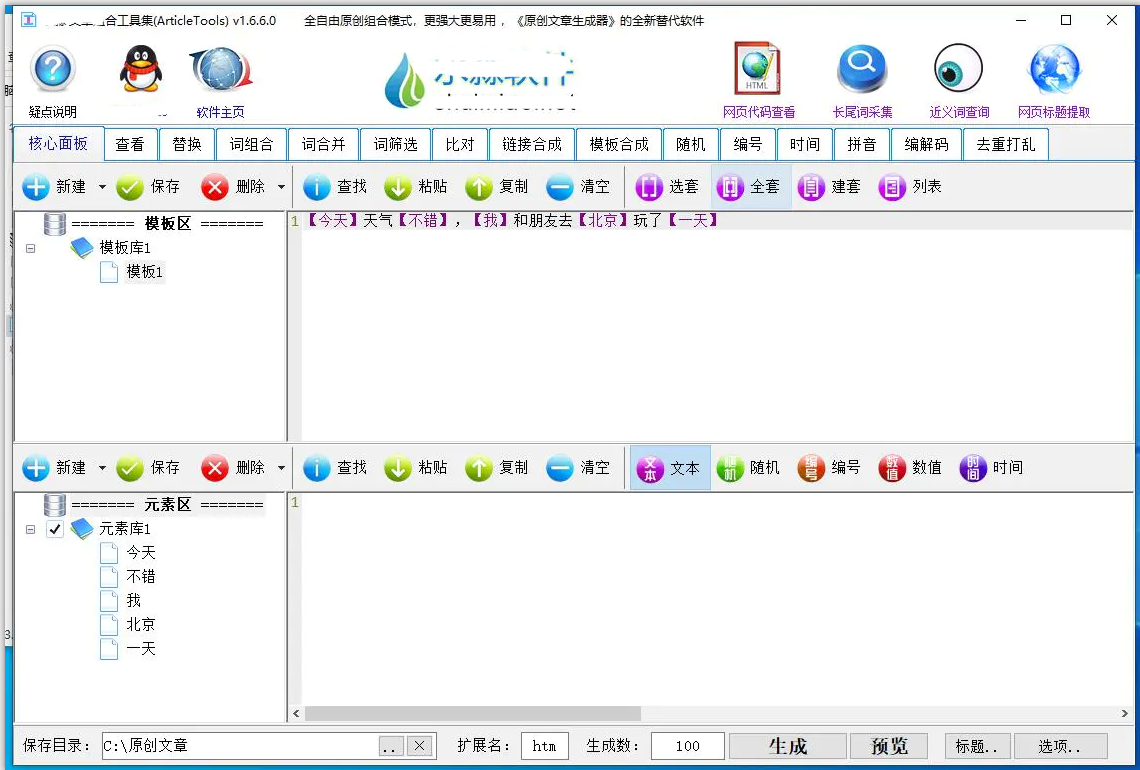Screen dimensions: 1140x770
Task: Select 北京 element in the tree
Action: 140,625
